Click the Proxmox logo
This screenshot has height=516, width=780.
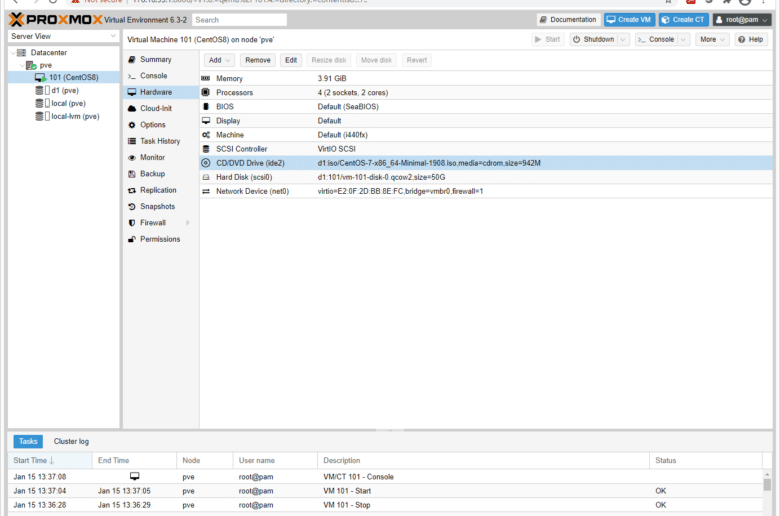coord(55,20)
